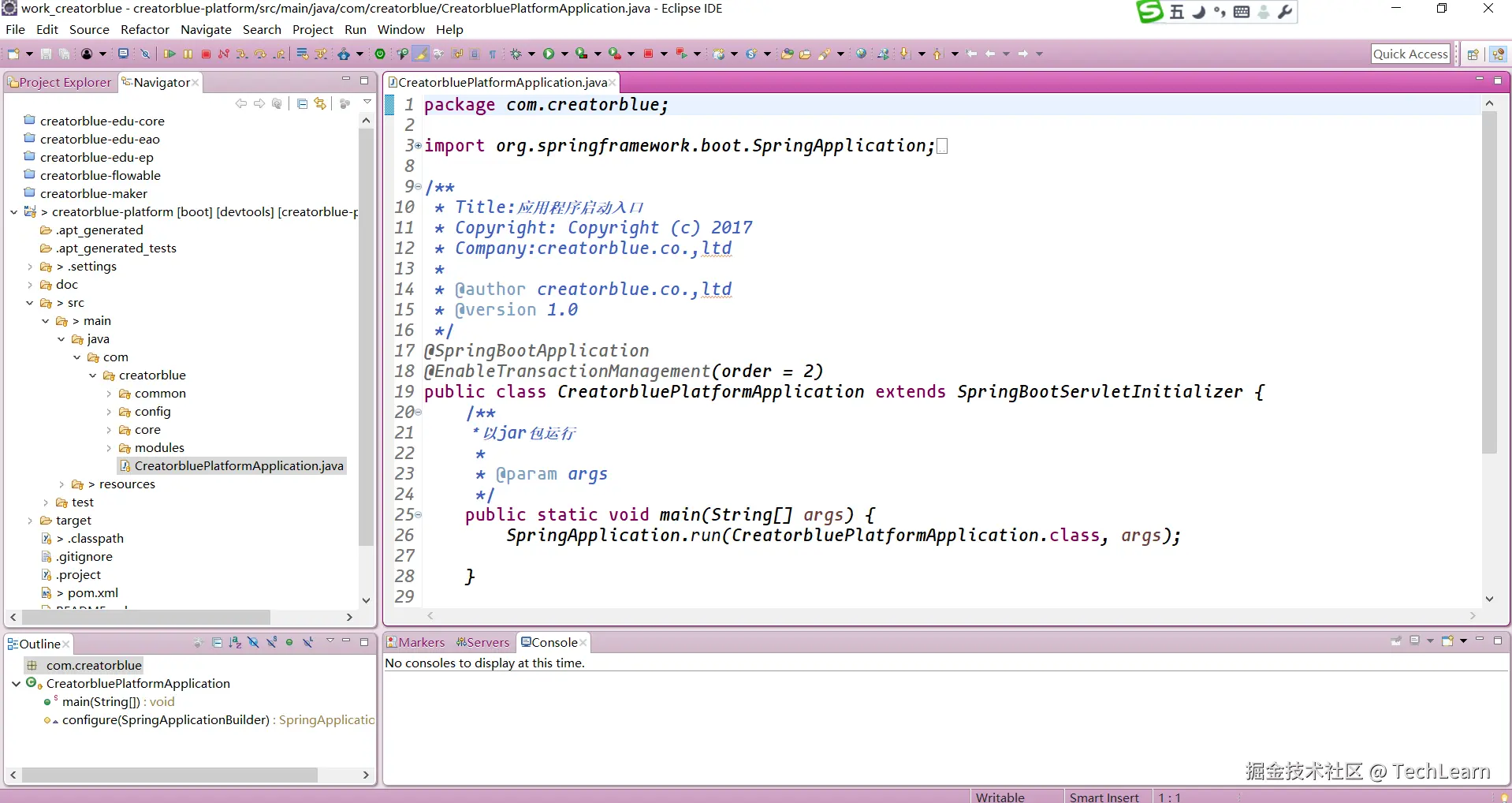This screenshot has width=1512, height=803.
Task: Expand the target folder
Action: coord(30,521)
